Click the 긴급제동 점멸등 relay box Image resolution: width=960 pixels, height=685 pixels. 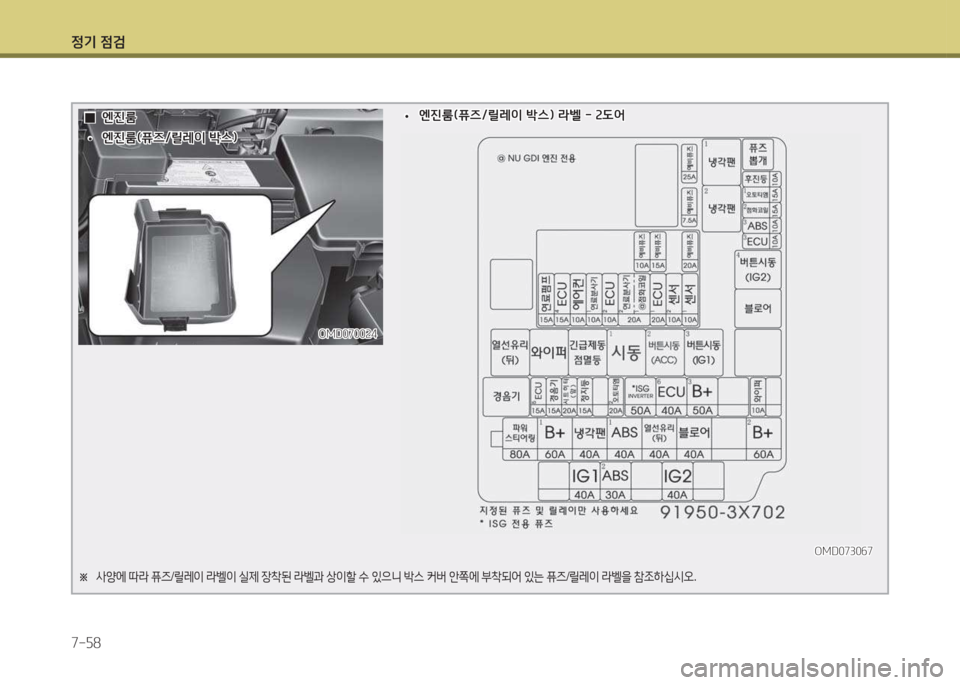click(587, 353)
